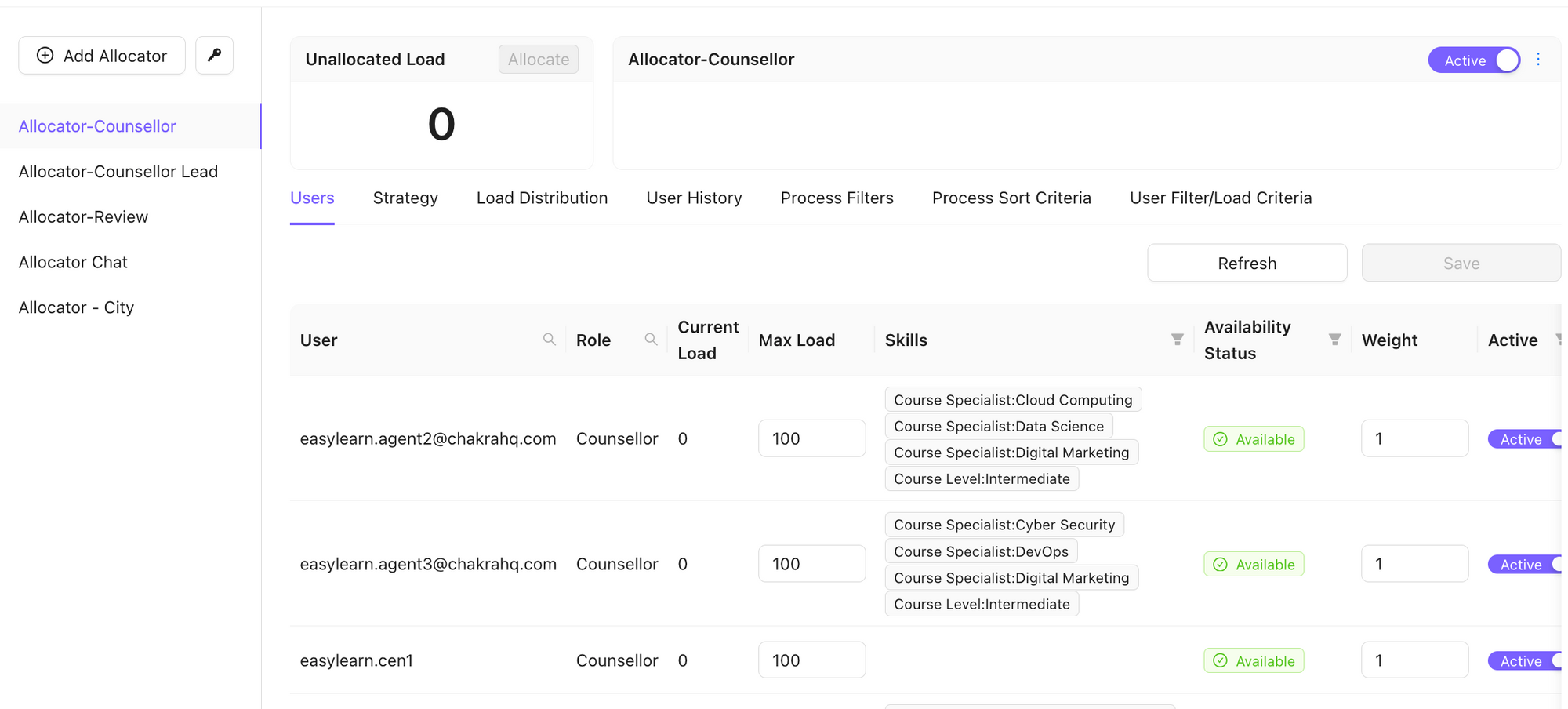Screen dimensions: 1568x709
Task: Open the access key icon beside Add Allocator
Action: [x=214, y=55]
